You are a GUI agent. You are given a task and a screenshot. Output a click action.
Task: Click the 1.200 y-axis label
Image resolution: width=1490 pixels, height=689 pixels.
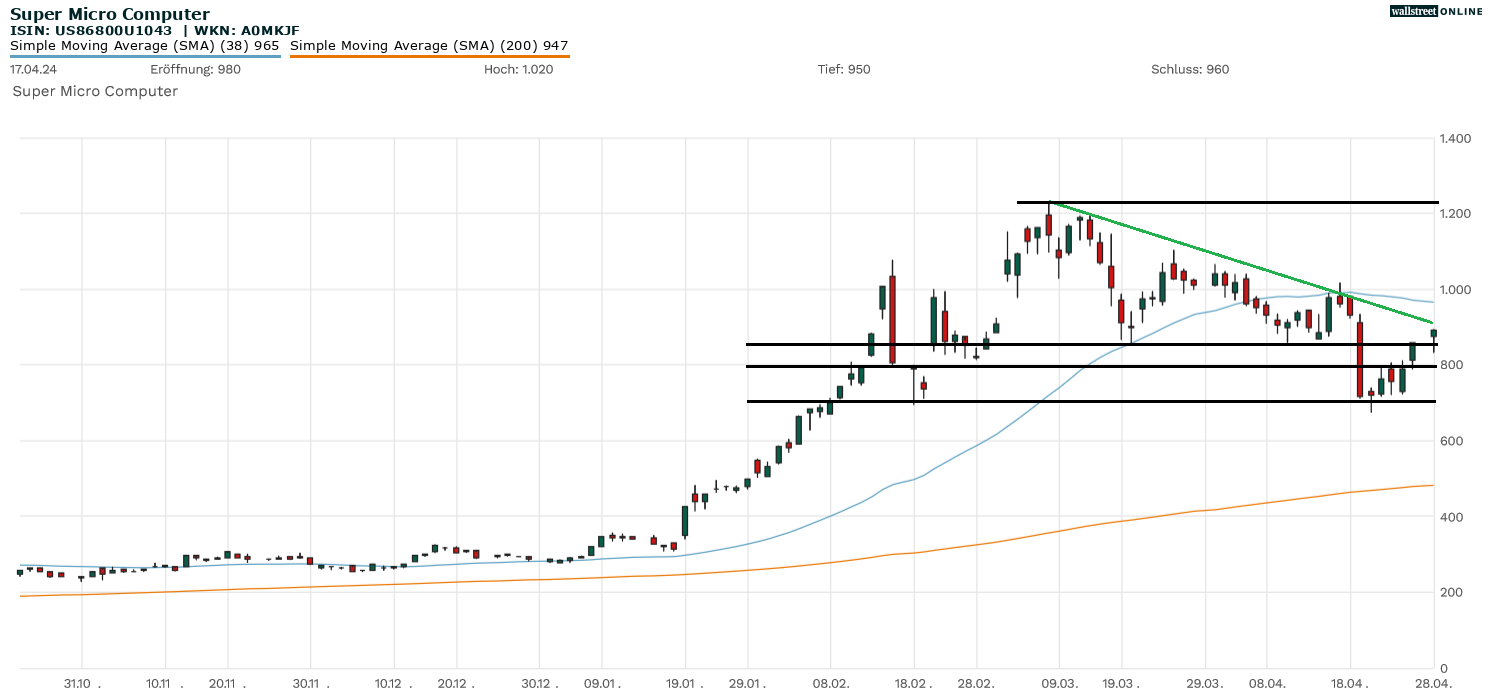coord(1454,214)
